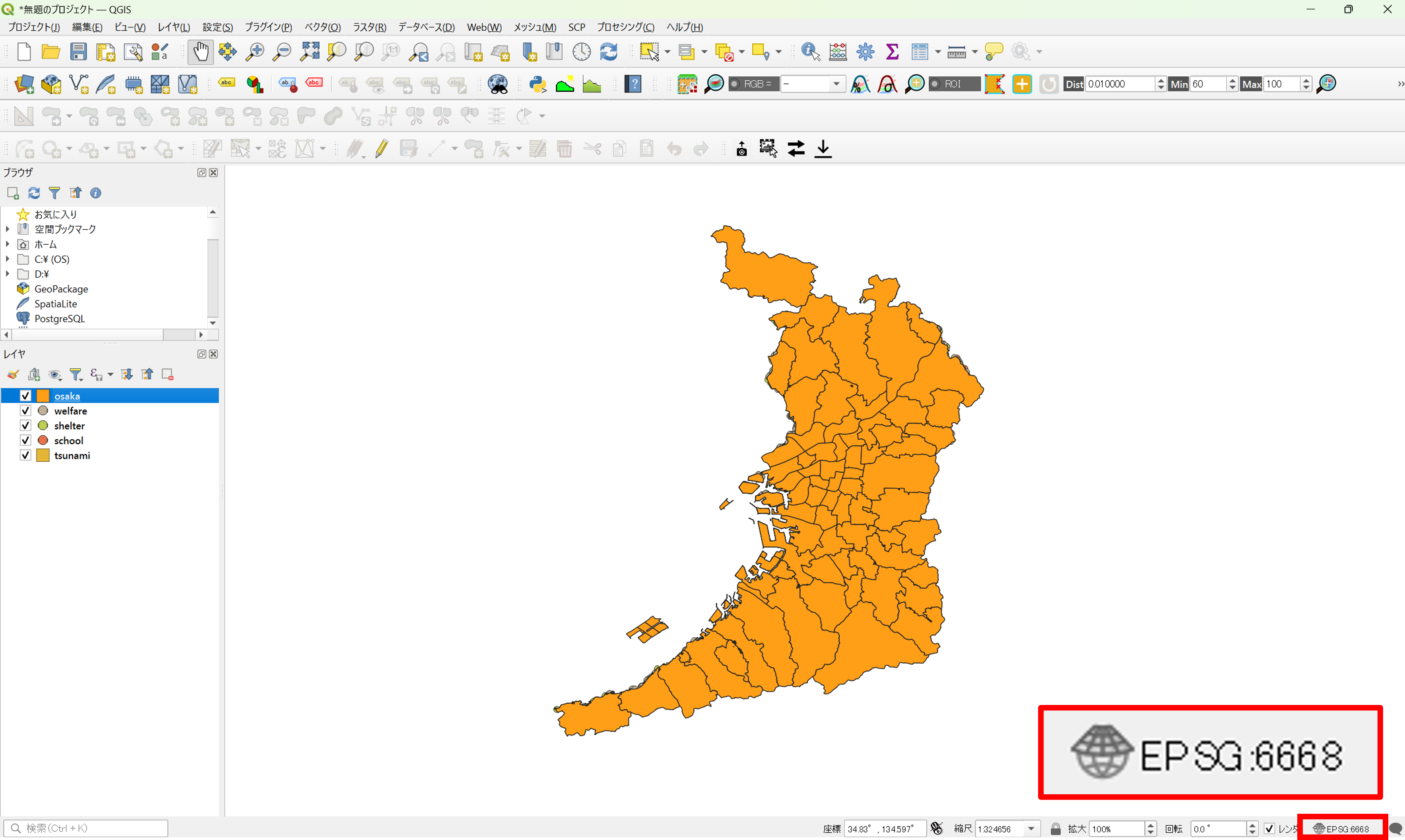
Task: Open the Identify Features tool
Action: pyautogui.click(x=810, y=52)
